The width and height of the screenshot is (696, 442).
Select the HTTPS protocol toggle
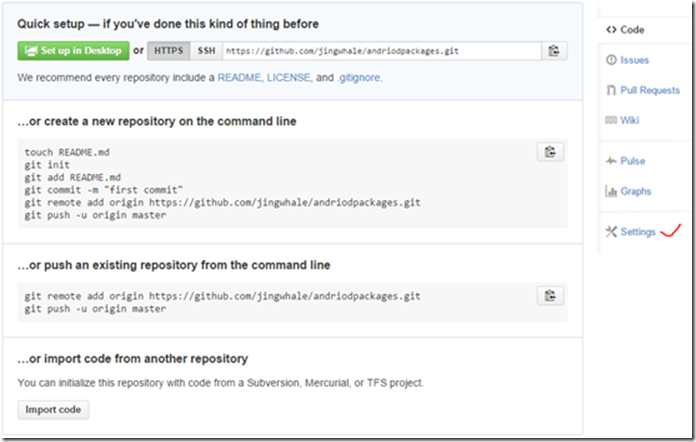point(169,51)
